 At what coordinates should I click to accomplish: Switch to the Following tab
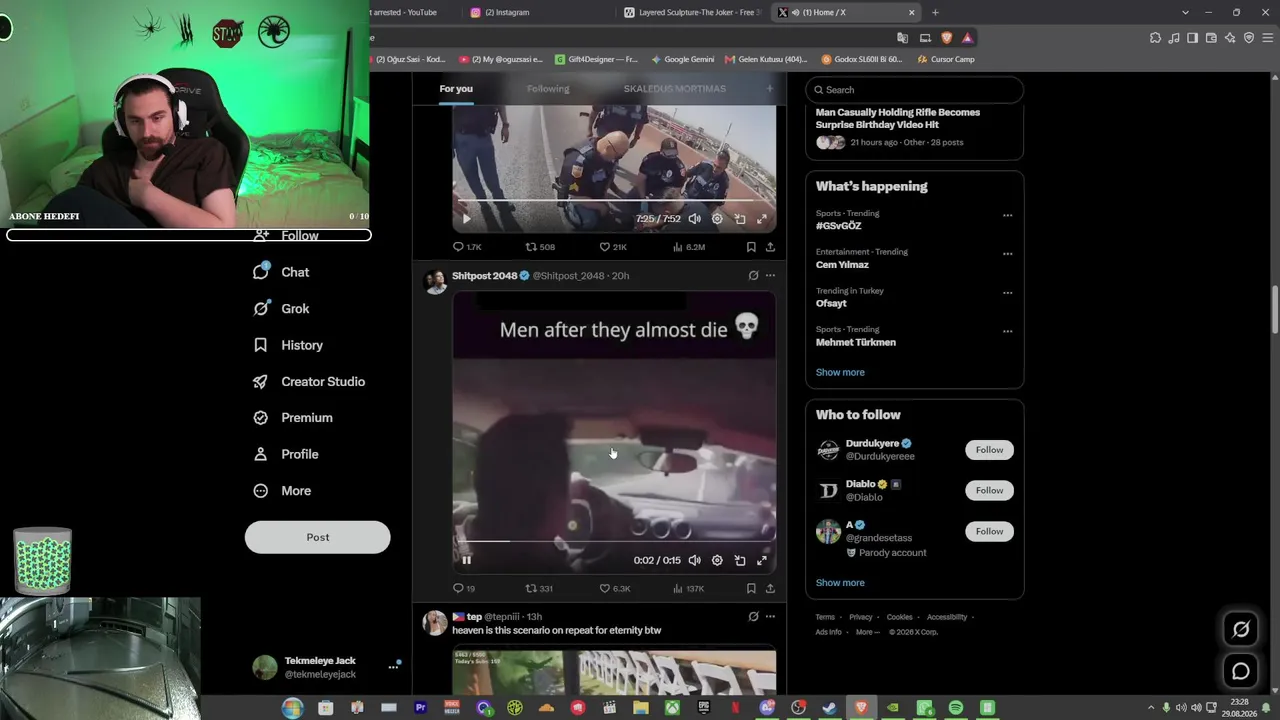point(548,89)
